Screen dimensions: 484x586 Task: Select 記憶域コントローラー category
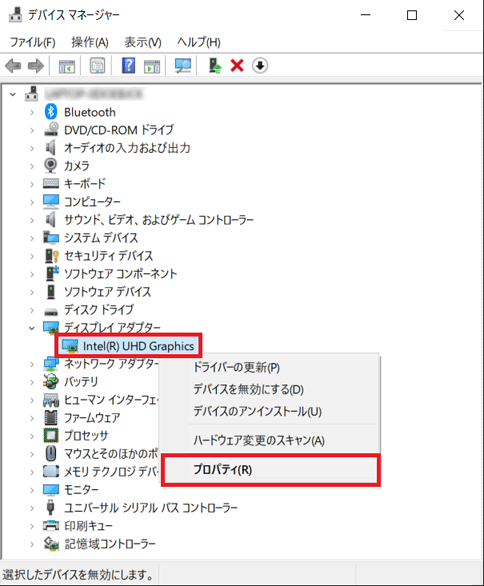pyautogui.click(x=110, y=544)
